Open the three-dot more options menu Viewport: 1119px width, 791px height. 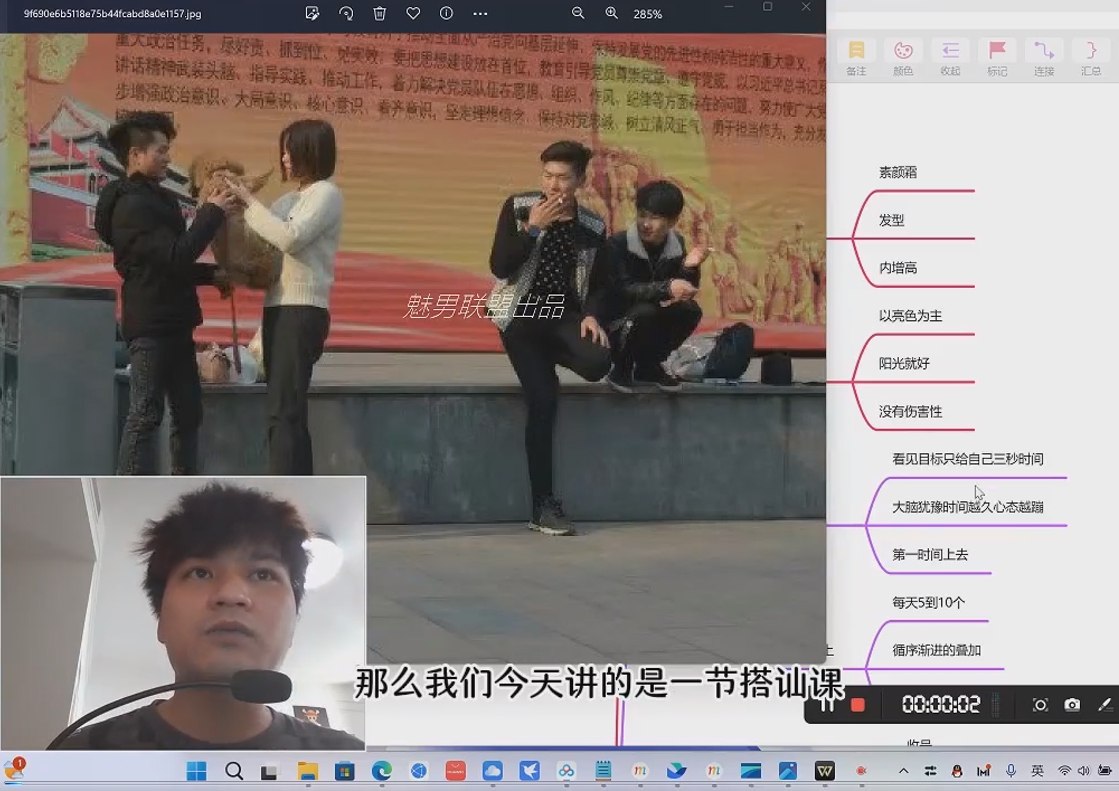coord(481,14)
